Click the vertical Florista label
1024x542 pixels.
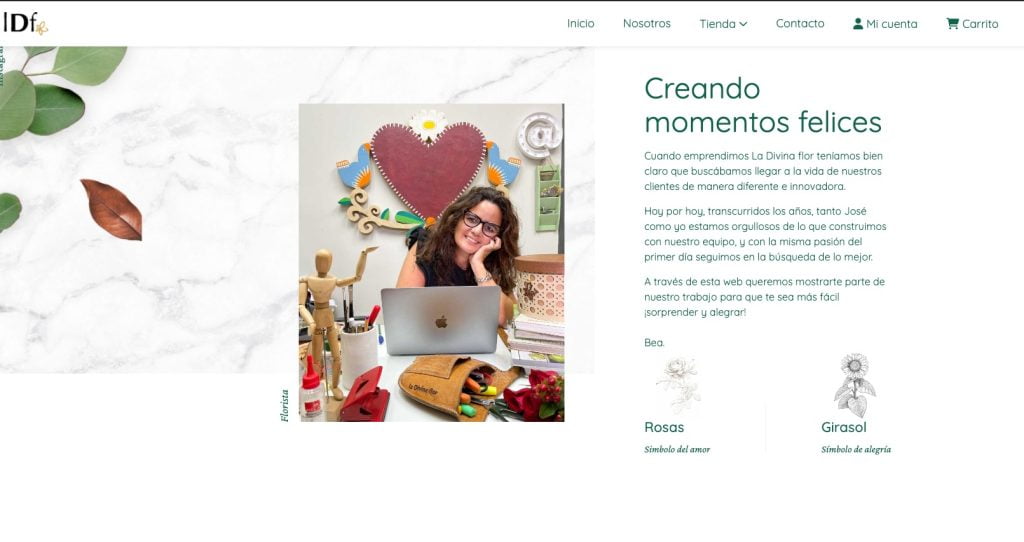click(284, 406)
